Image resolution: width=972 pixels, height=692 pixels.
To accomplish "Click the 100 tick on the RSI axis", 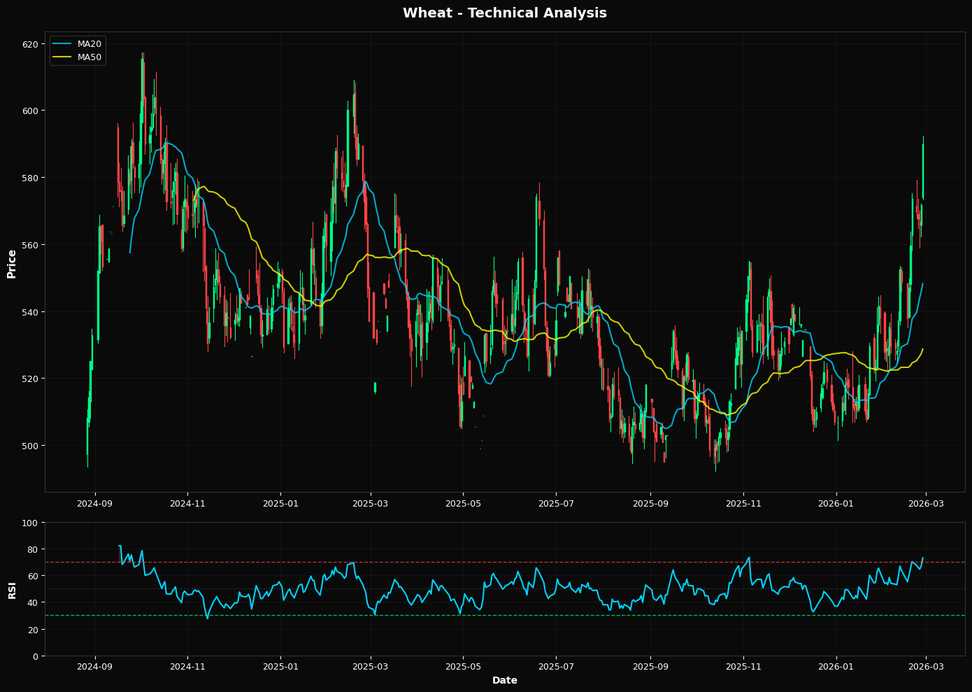I will coord(32,523).
